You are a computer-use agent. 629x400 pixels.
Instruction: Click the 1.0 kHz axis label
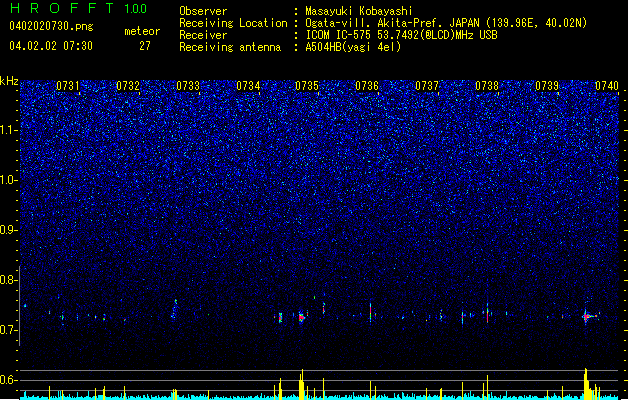[9, 180]
